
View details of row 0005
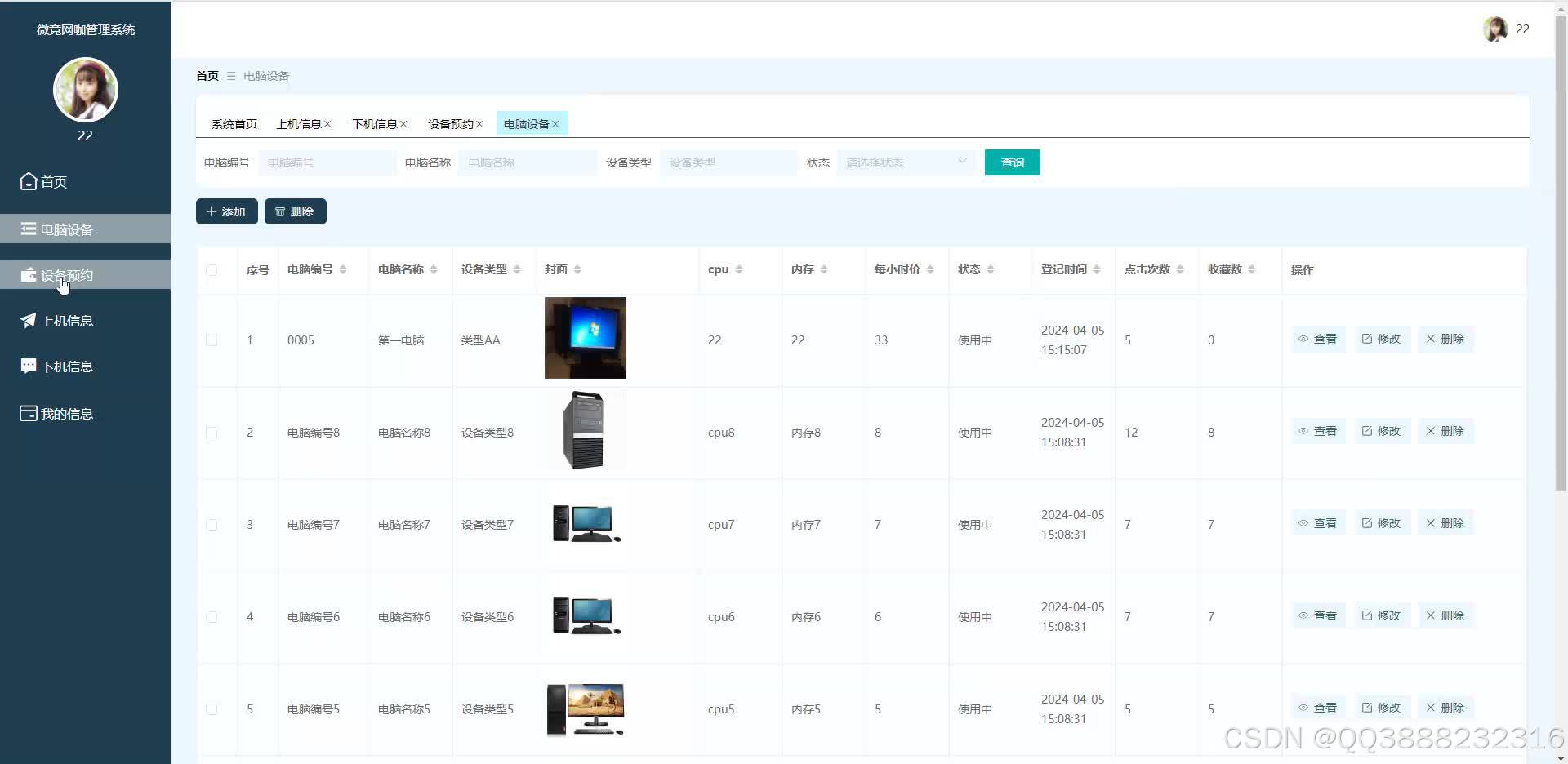[1318, 339]
